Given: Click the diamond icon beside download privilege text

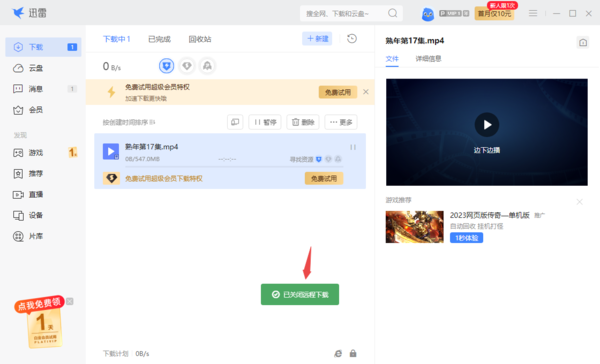Looking at the screenshot, I should pos(111,178).
